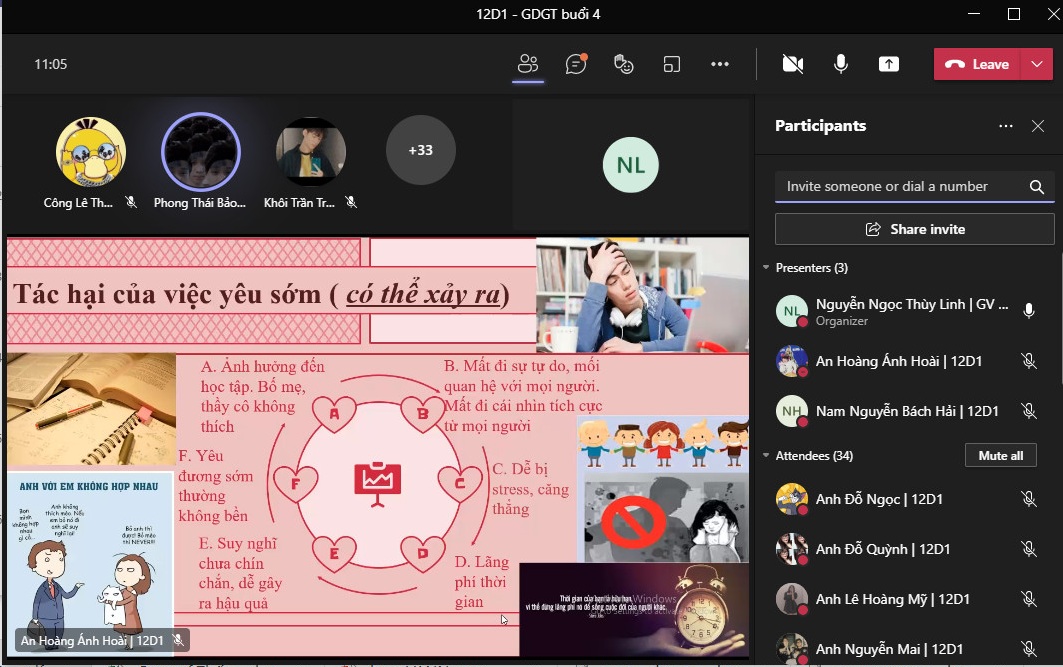Click the Leave meeting button
This screenshot has height=667, width=1063.
tap(977, 64)
